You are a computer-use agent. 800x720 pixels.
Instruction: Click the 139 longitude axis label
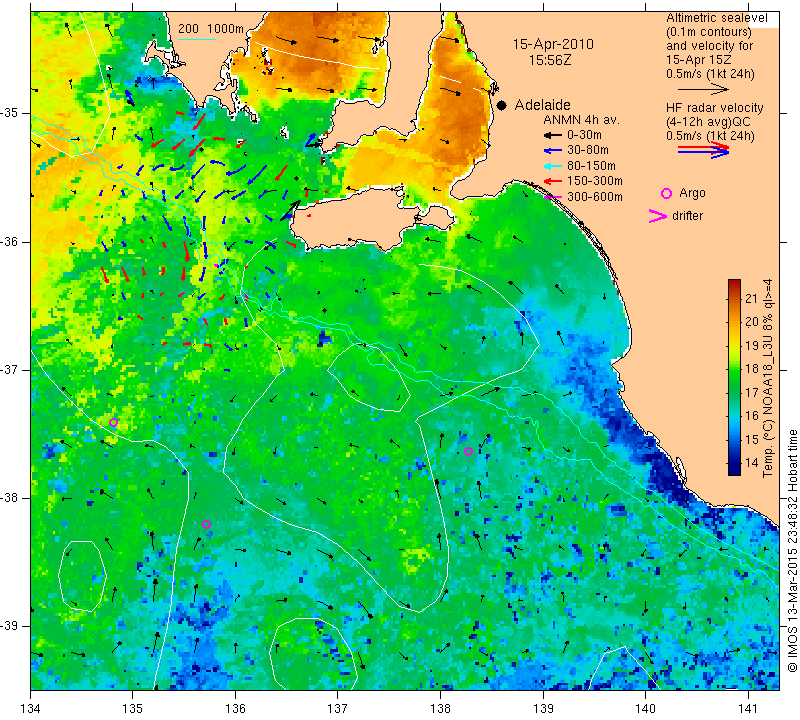click(x=543, y=708)
